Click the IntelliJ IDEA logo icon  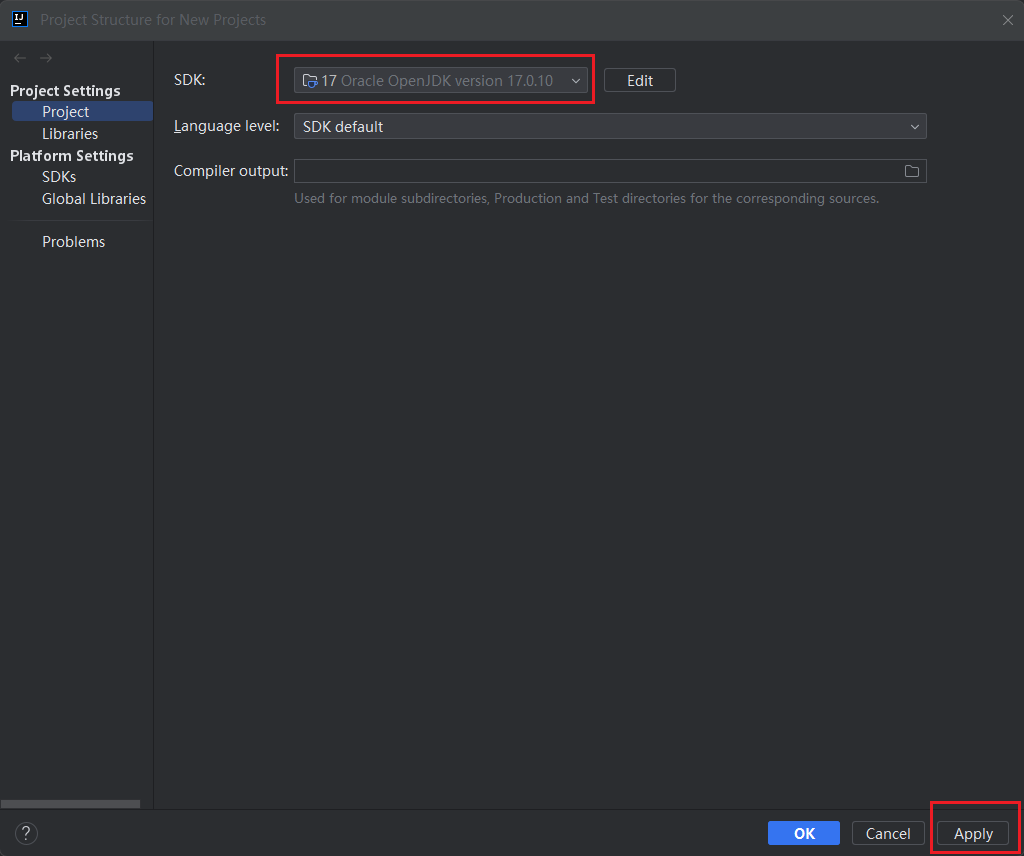(20, 19)
